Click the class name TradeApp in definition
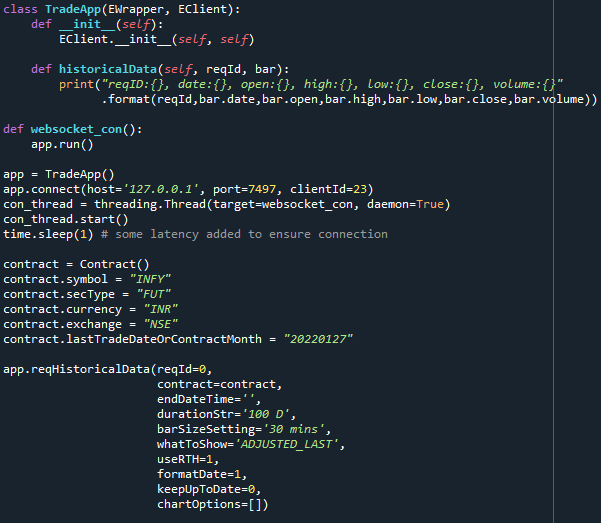The height and width of the screenshot is (523, 601). [x=73, y=9]
